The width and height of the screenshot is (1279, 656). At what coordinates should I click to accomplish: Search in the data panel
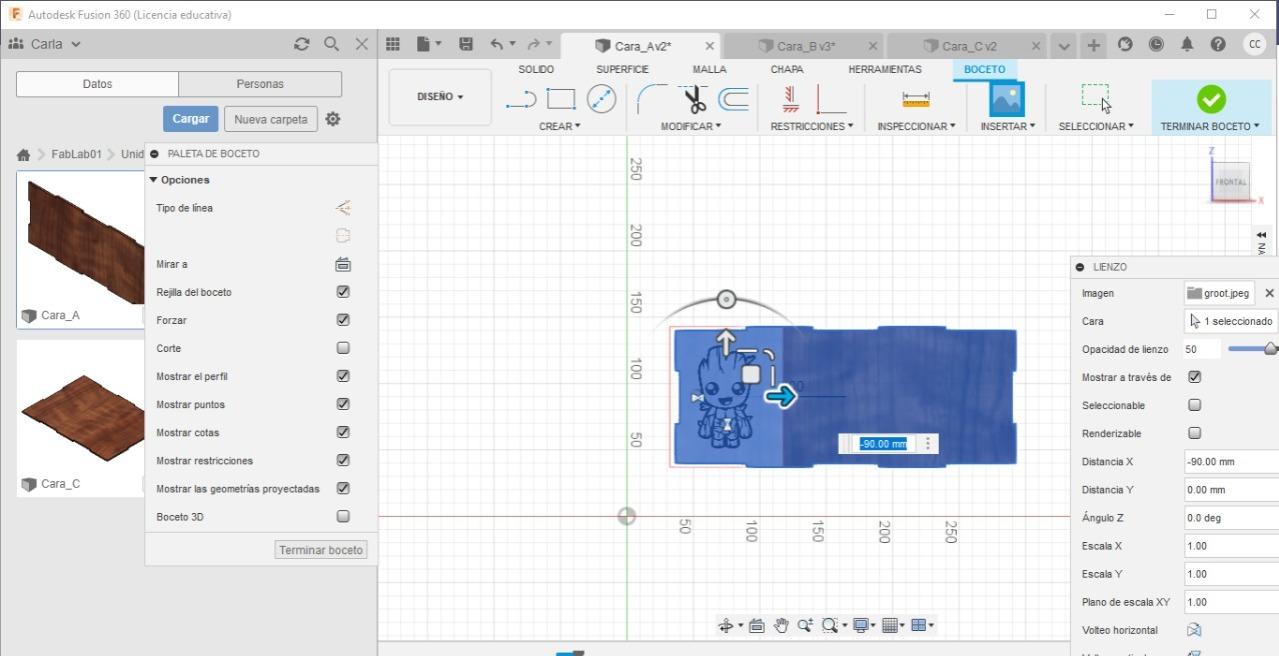pyautogui.click(x=331, y=44)
